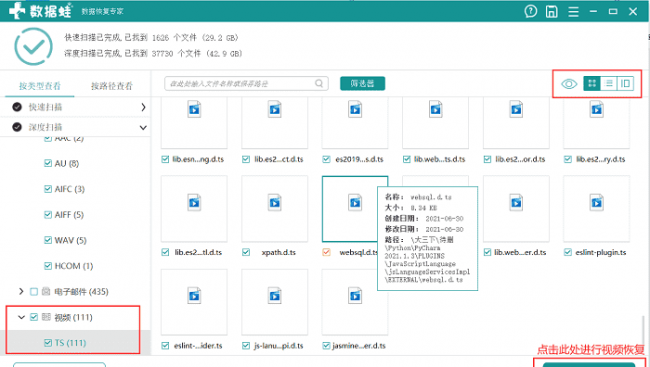This screenshot has width=650, height=367.
Task: Select the lib.web...er.d.ts thumbnail
Action: [x=516, y=209]
